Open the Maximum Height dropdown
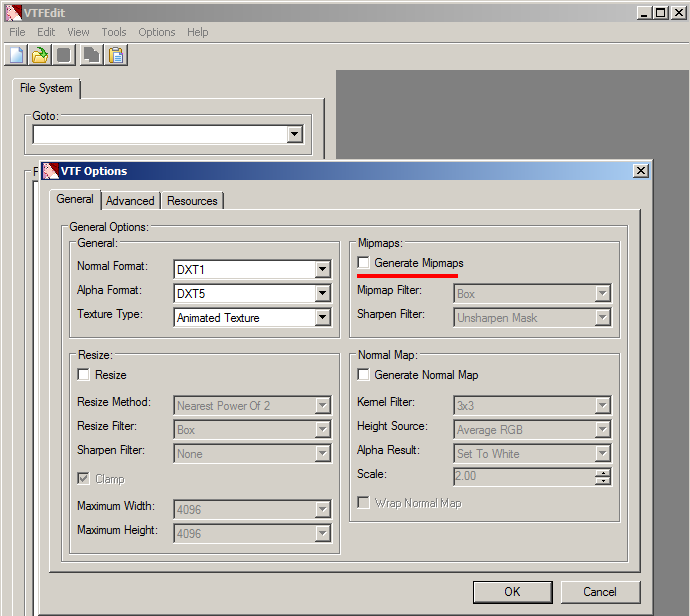 pos(323,533)
